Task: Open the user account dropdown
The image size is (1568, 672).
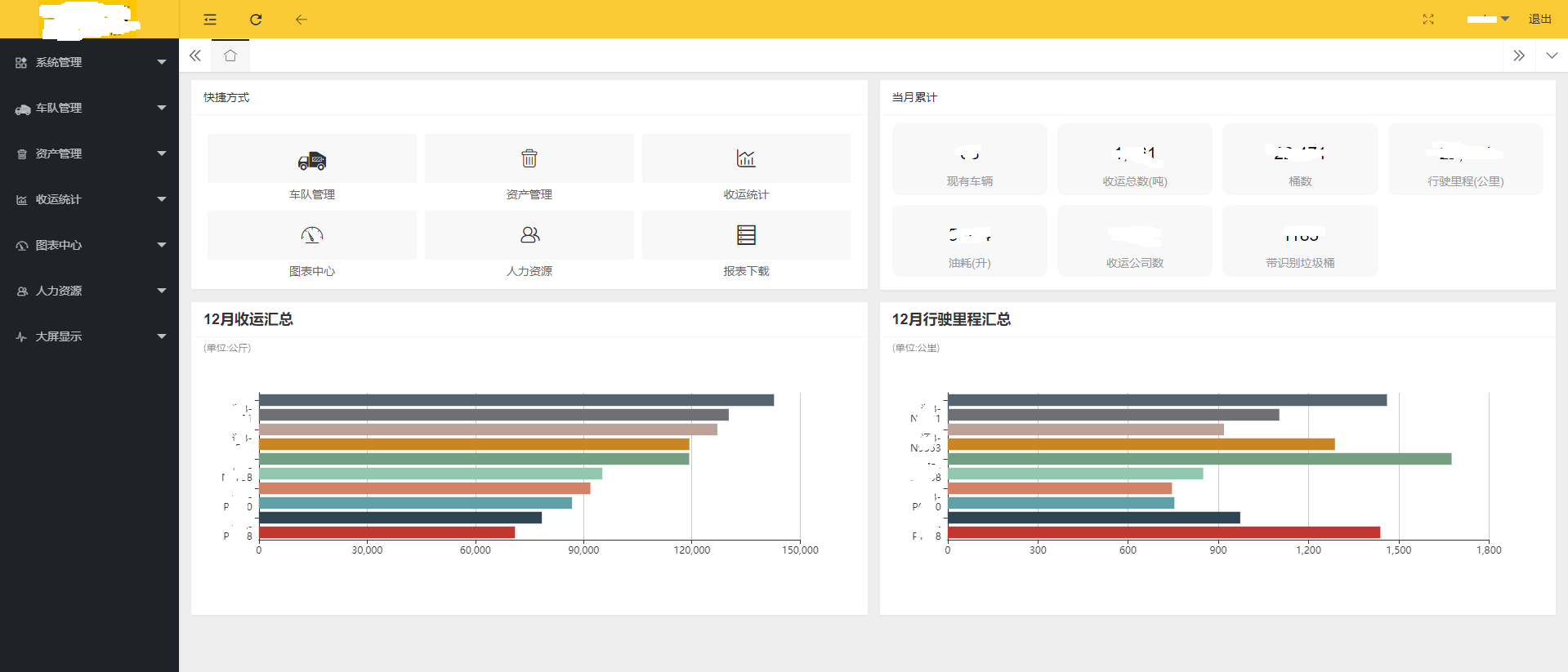Action: tap(1488, 19)
